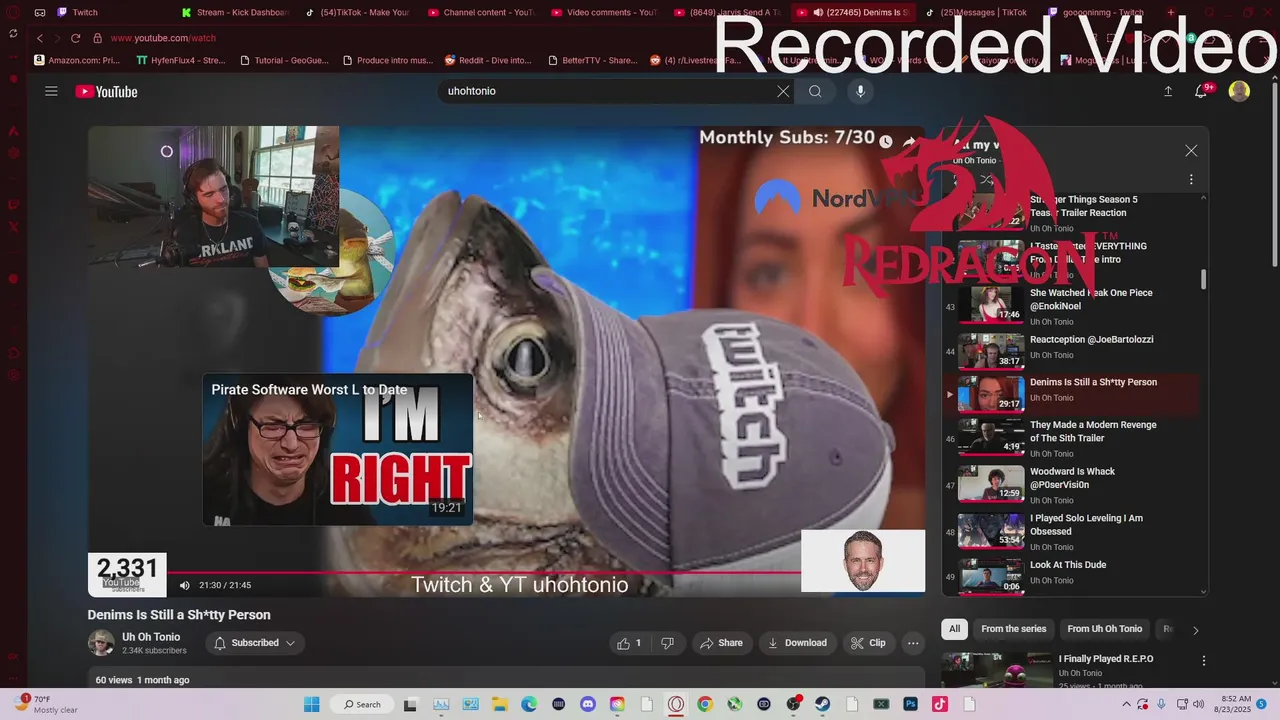The width and height of the screenshot is (1280, 720).
Task: Open the BetterTTV bookmark
Action: [593, 60]
